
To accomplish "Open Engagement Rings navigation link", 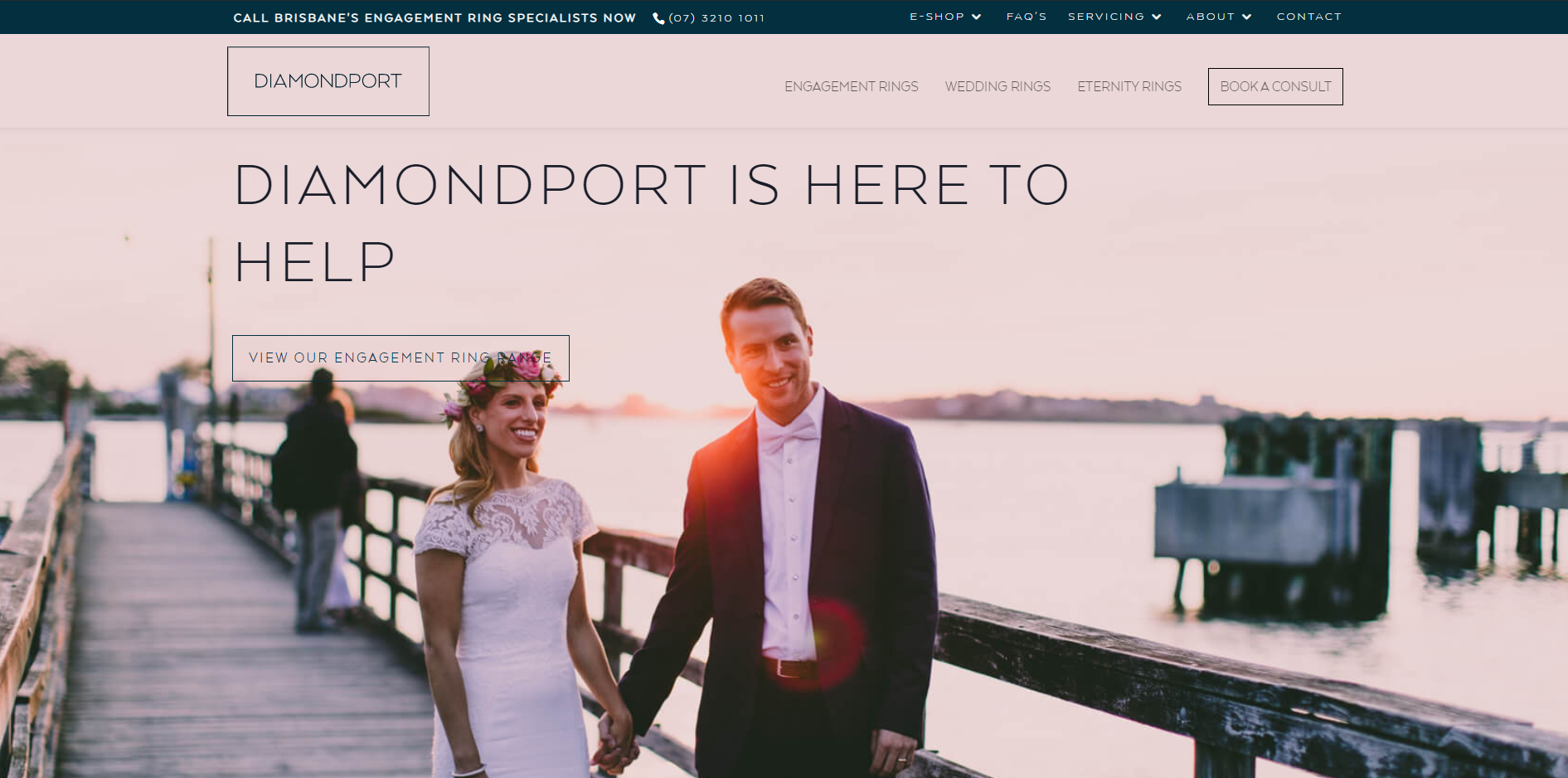I will pyautogui.click(x=852, y=86).
